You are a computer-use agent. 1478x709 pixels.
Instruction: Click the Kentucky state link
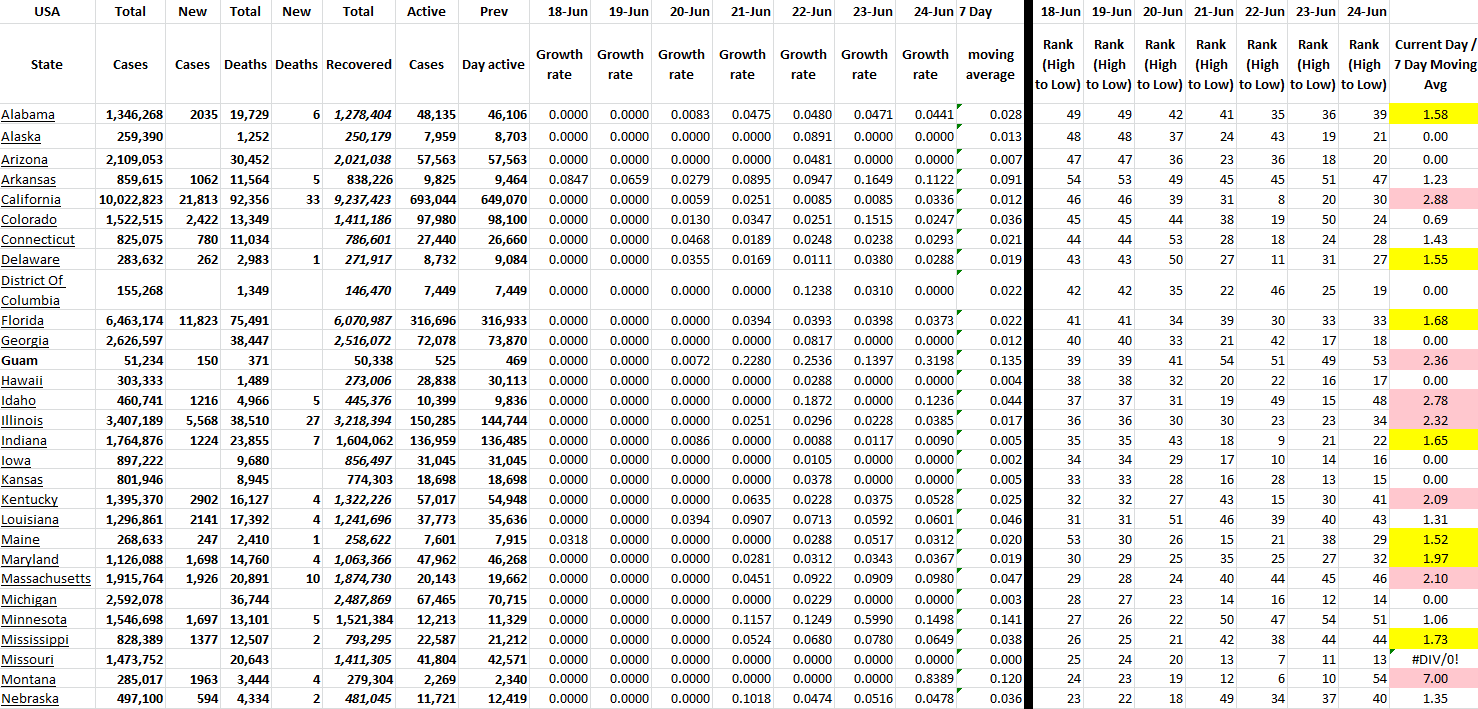[30, 499]
